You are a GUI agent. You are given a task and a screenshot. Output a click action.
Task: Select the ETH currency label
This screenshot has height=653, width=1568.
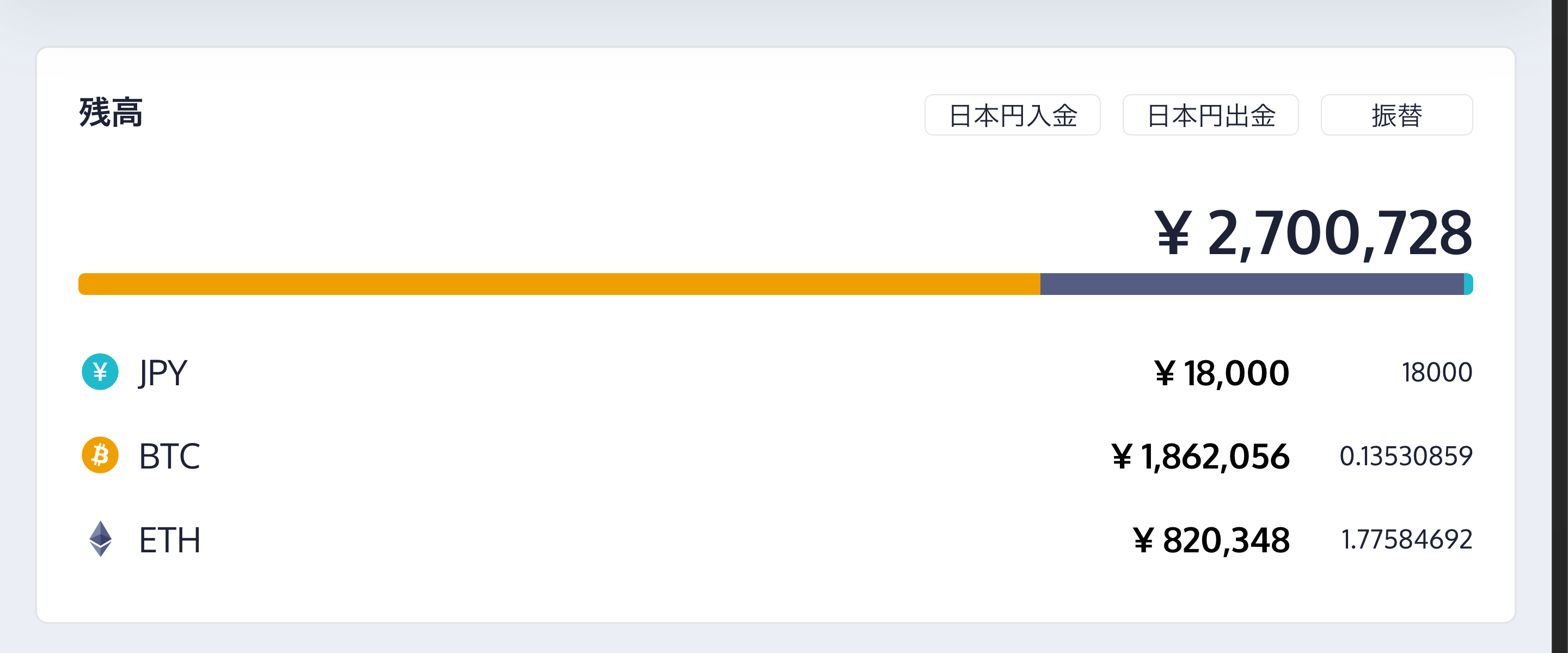[169, 540]
